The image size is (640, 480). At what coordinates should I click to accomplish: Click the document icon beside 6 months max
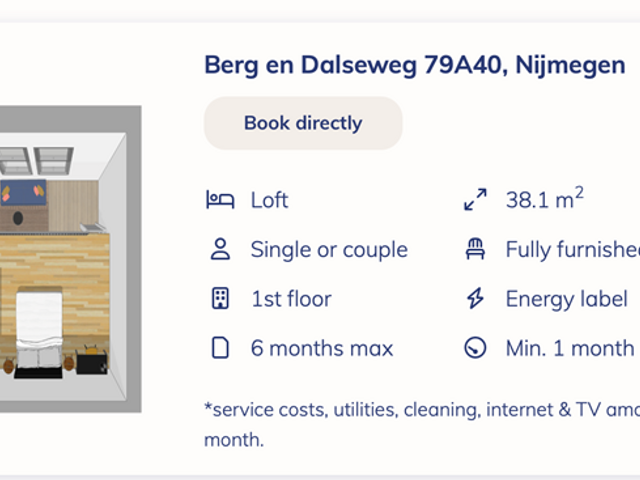tap(220, 348)
